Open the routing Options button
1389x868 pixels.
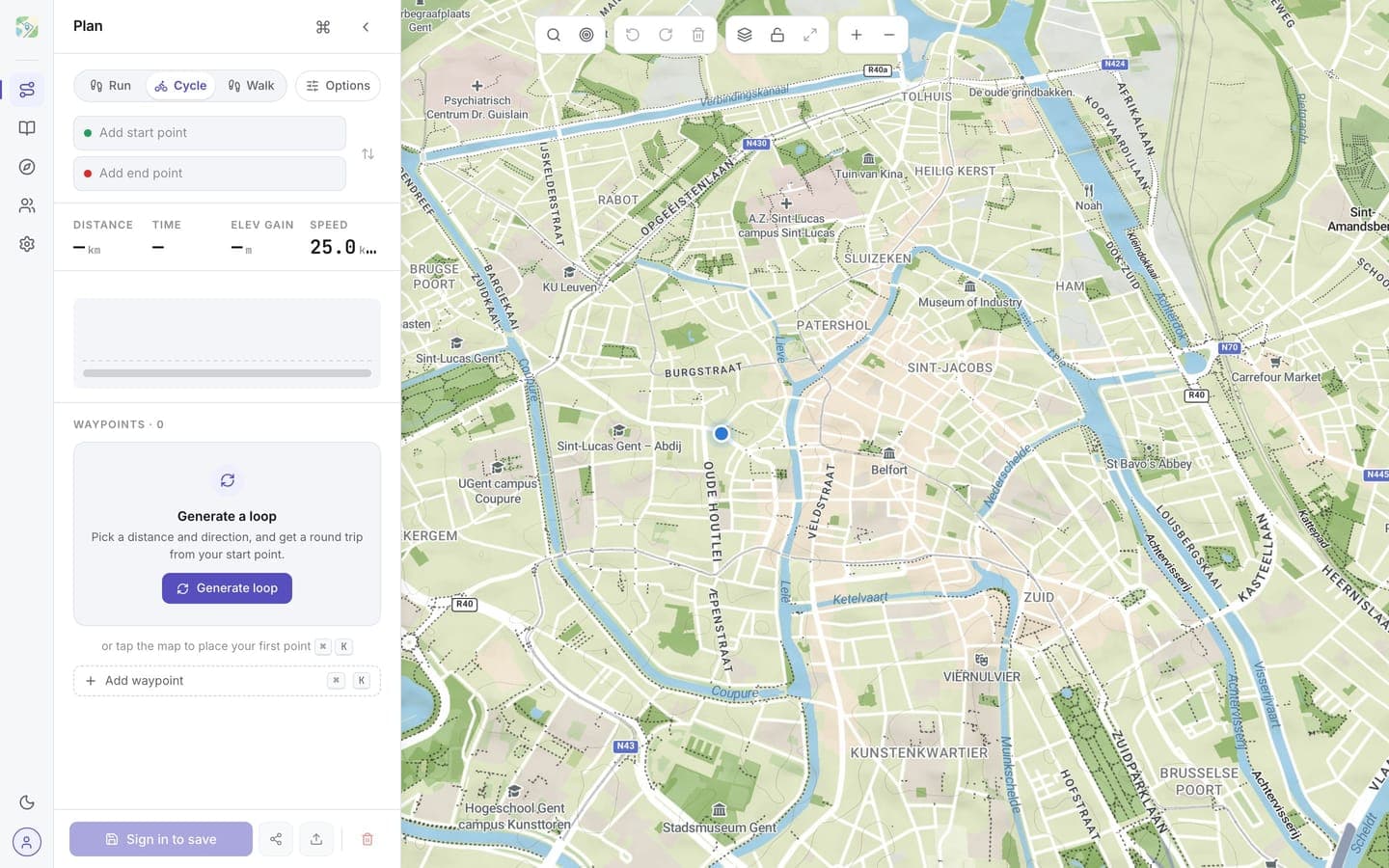click(339, 86)
